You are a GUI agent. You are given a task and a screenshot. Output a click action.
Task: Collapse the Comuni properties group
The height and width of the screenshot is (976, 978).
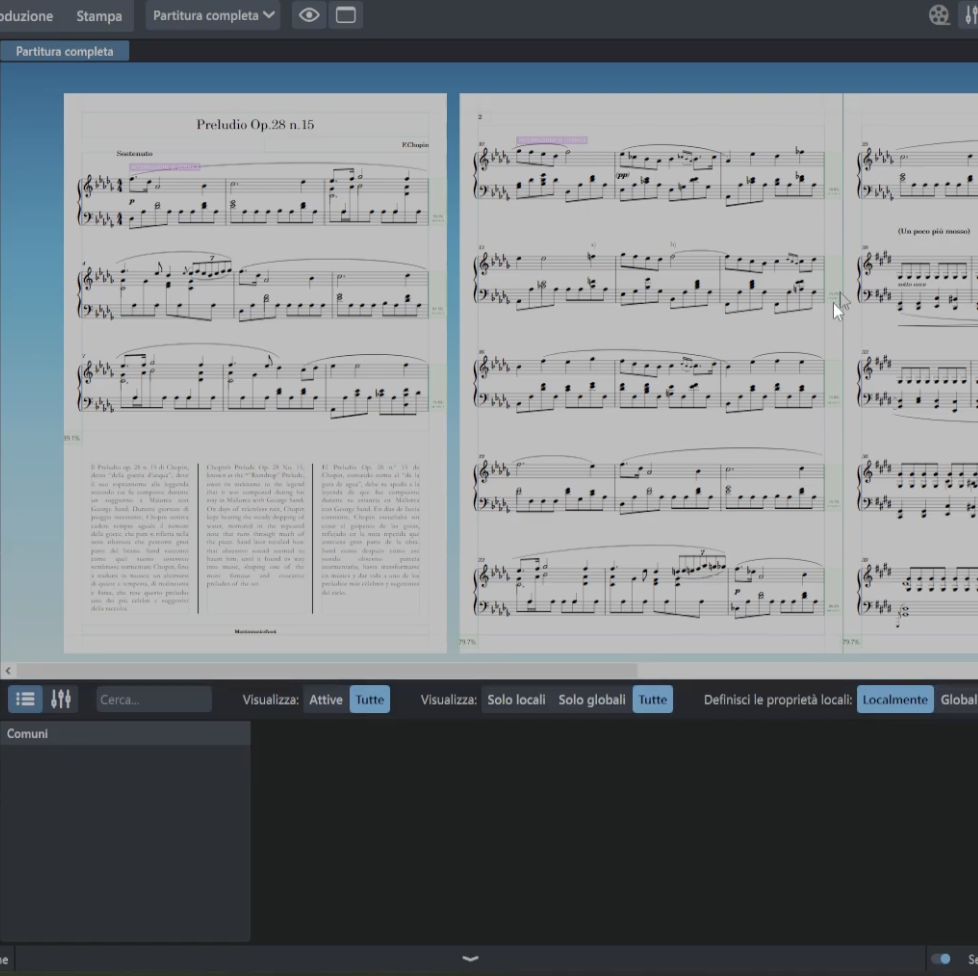click(27, 734)
